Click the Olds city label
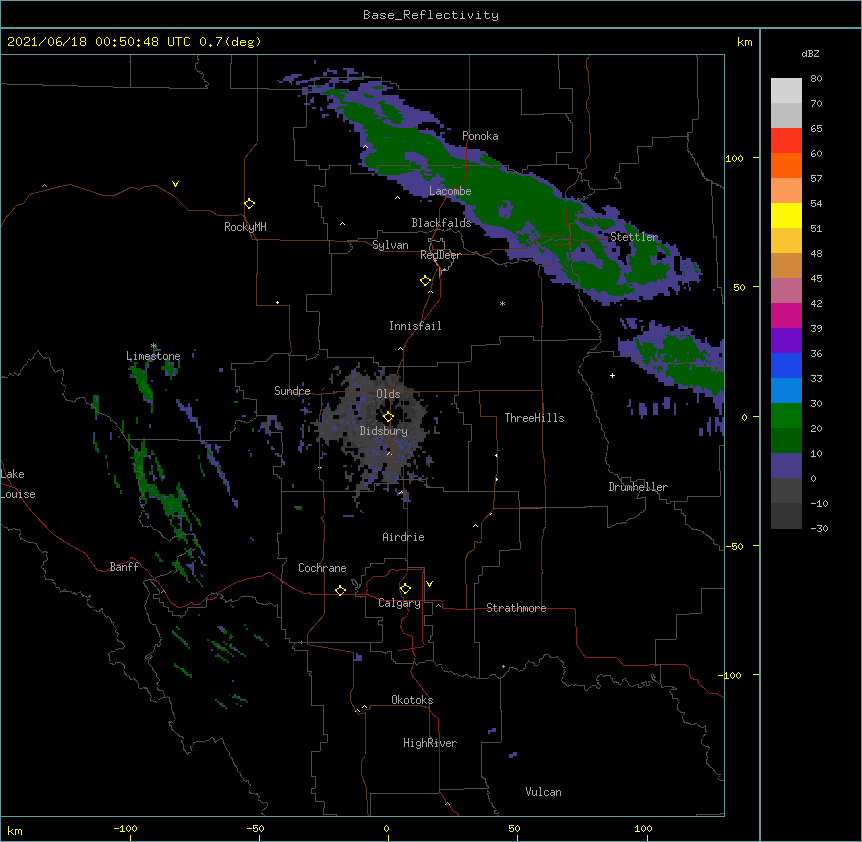This screenshot has width=862, height=842. tap(388, 394)
